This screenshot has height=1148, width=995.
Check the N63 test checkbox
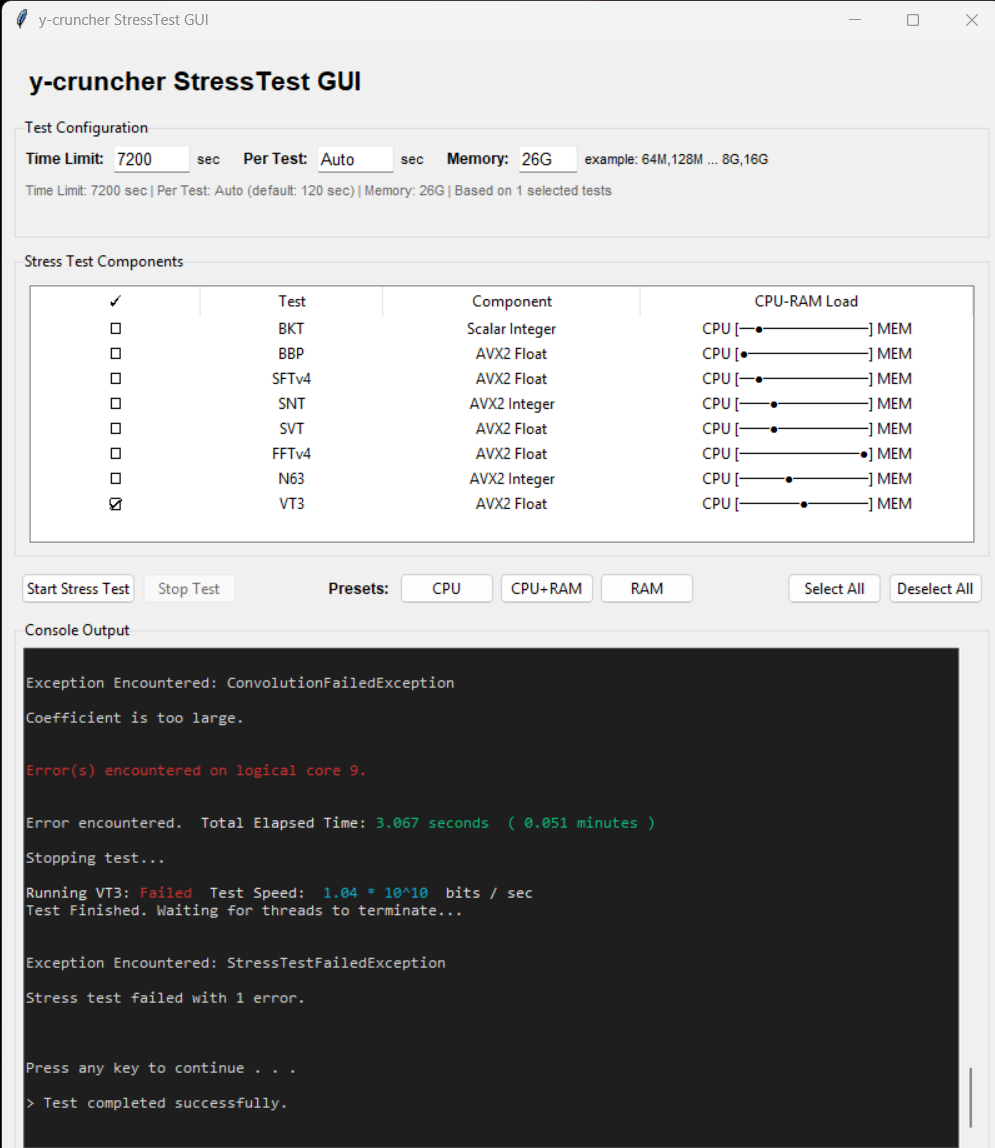coord(116,478)
